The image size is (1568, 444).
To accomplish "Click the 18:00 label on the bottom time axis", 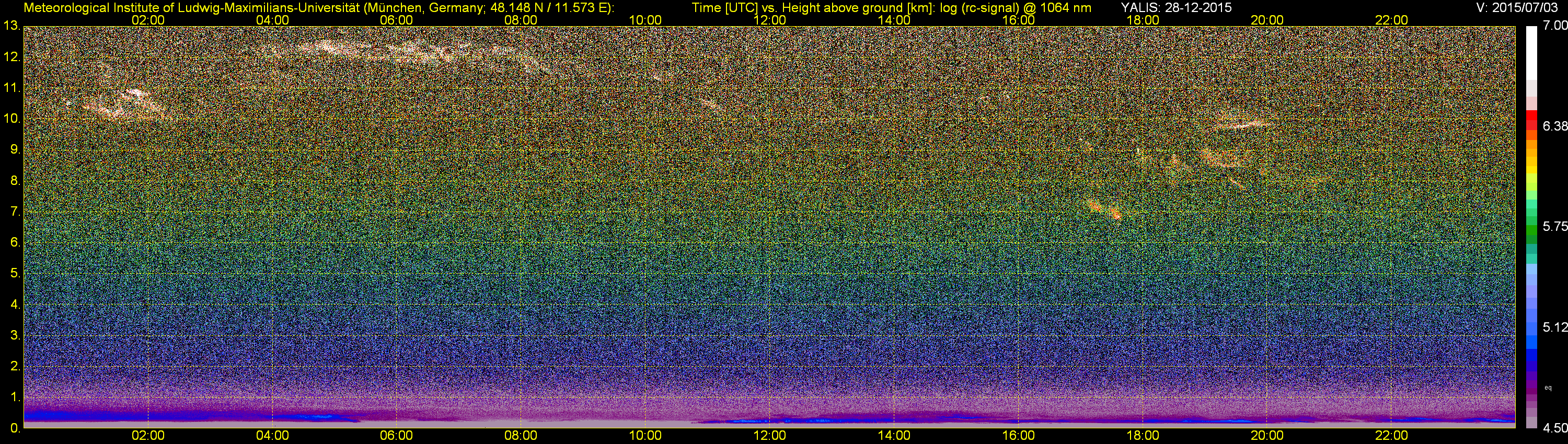I will 1143,436.
